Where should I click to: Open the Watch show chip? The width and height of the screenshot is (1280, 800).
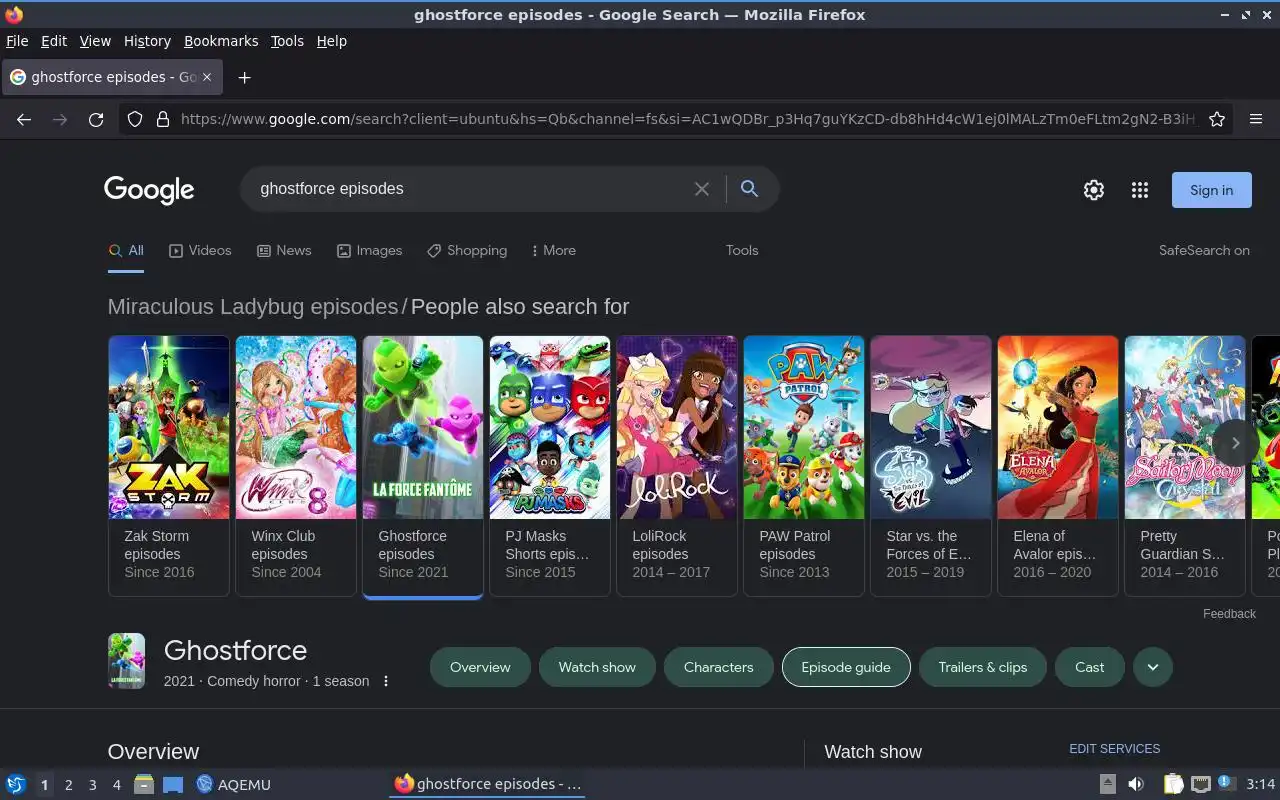(x=597, y=667)
